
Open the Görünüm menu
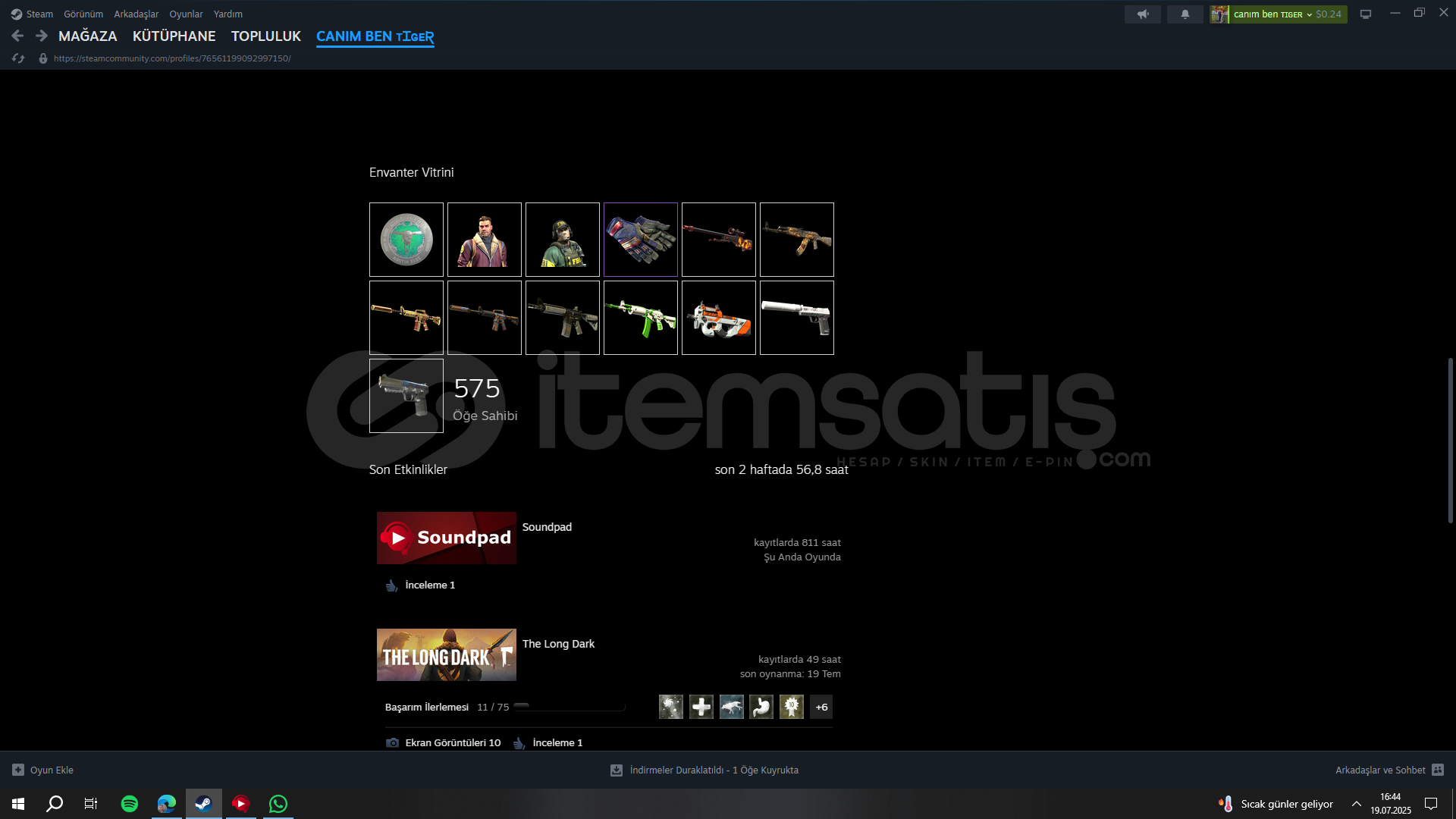point(83,14)
